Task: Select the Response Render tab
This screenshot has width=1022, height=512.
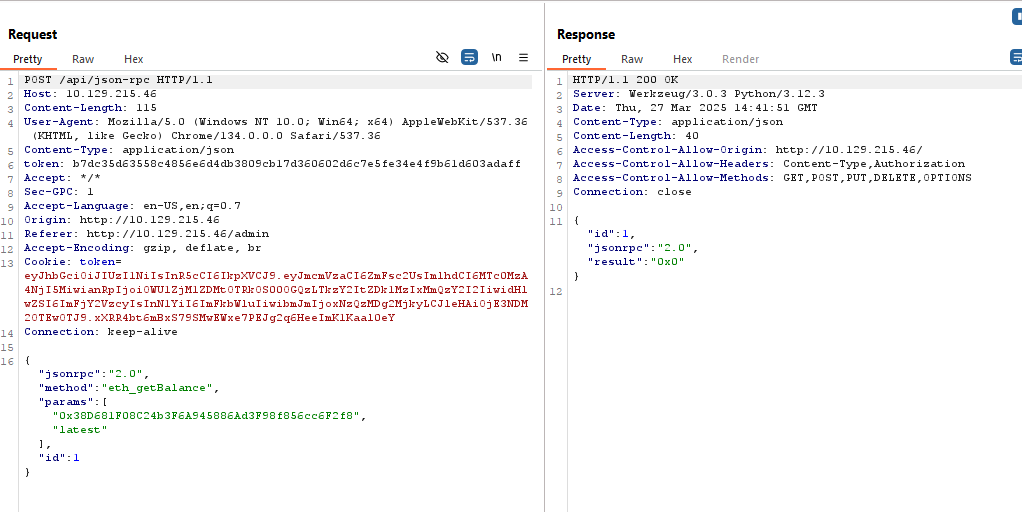Action: [x=740, y=59]
